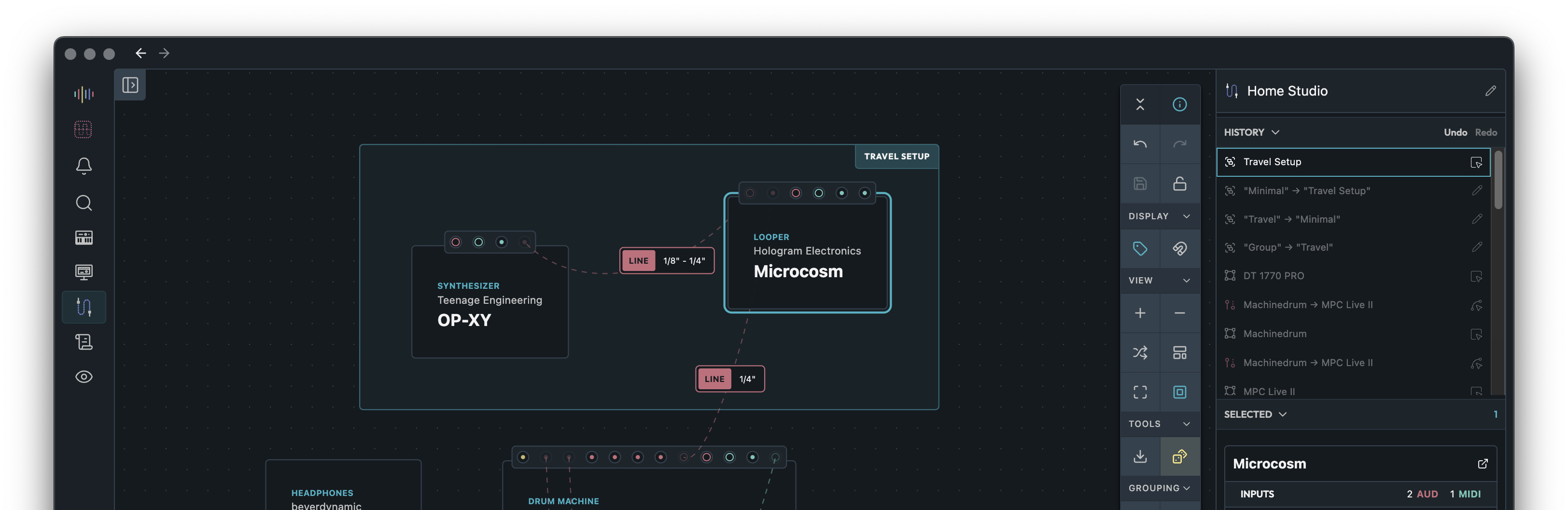Screen dimensions: 1568x510
Task: Zoom in using the plus icon
Action: [x=1140, y=313]
